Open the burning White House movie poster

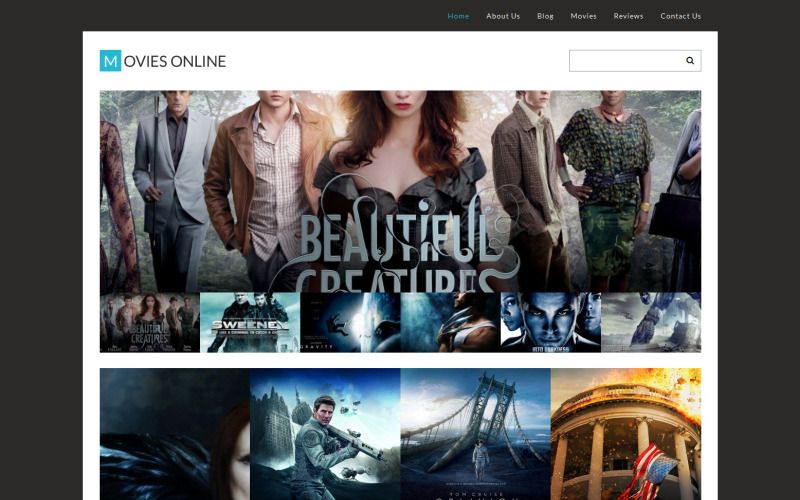tap(626, 434)
